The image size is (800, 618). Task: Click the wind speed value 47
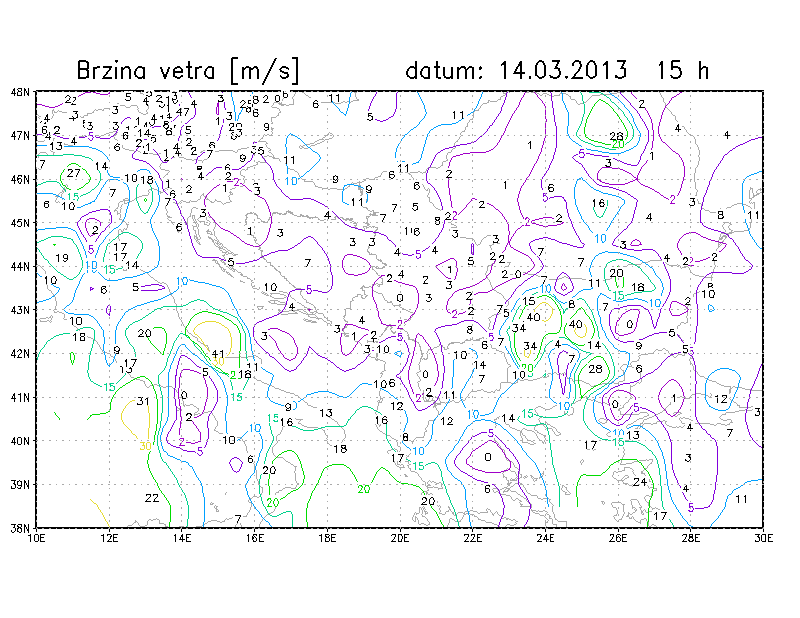tap(182, 112)
